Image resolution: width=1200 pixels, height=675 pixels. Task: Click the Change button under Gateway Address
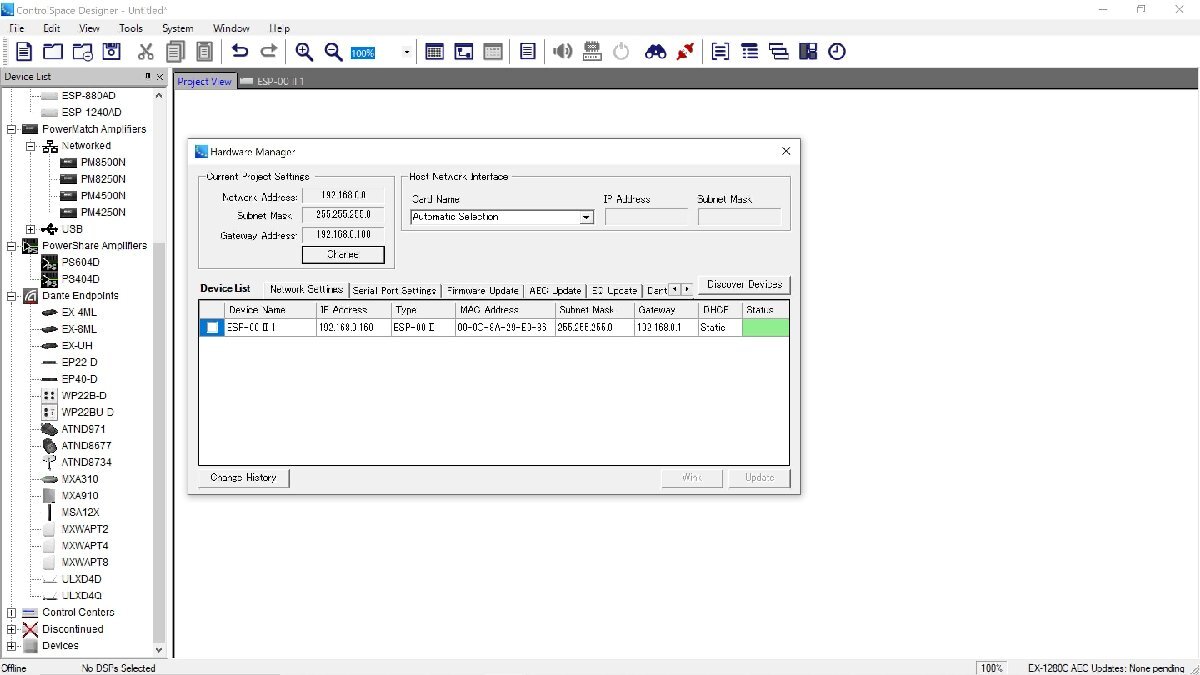(x=343, y=255)
